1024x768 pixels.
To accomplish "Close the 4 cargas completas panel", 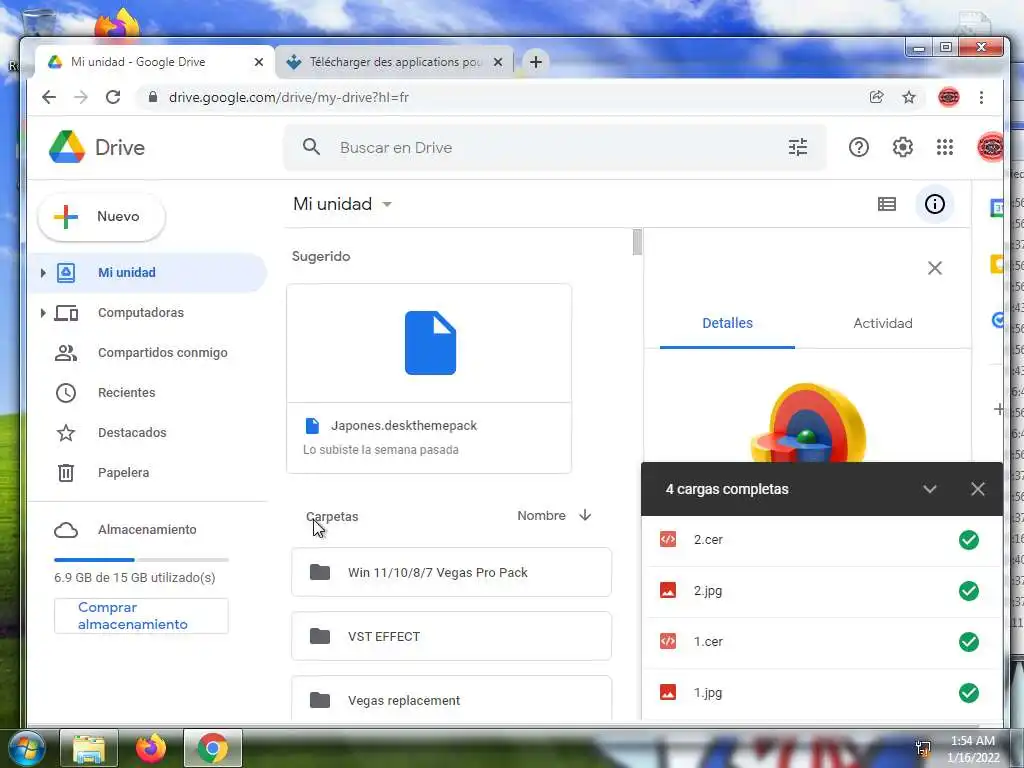I will point(977,489).
